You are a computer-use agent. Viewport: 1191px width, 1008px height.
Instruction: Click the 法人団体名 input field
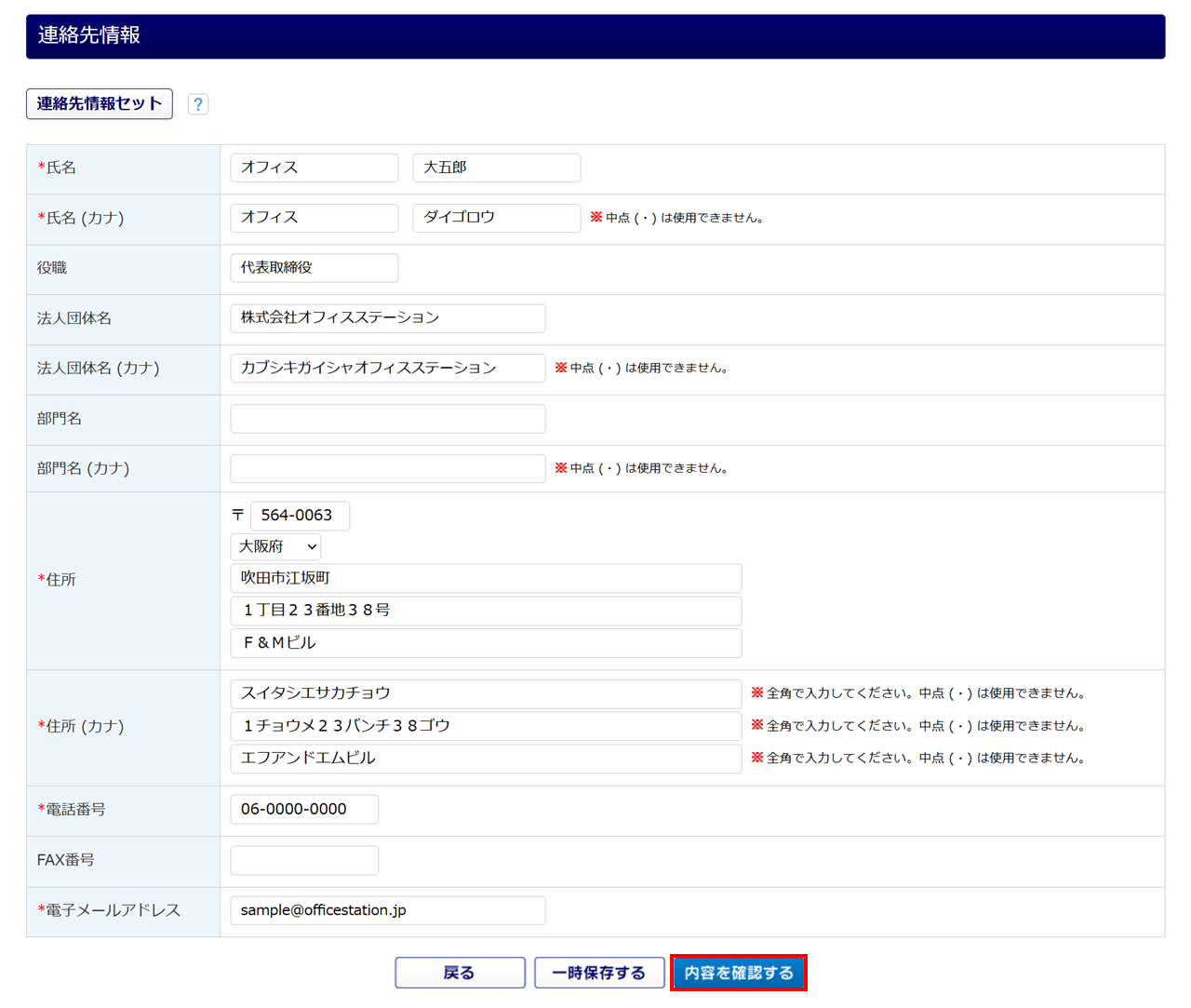pos(387,318)
